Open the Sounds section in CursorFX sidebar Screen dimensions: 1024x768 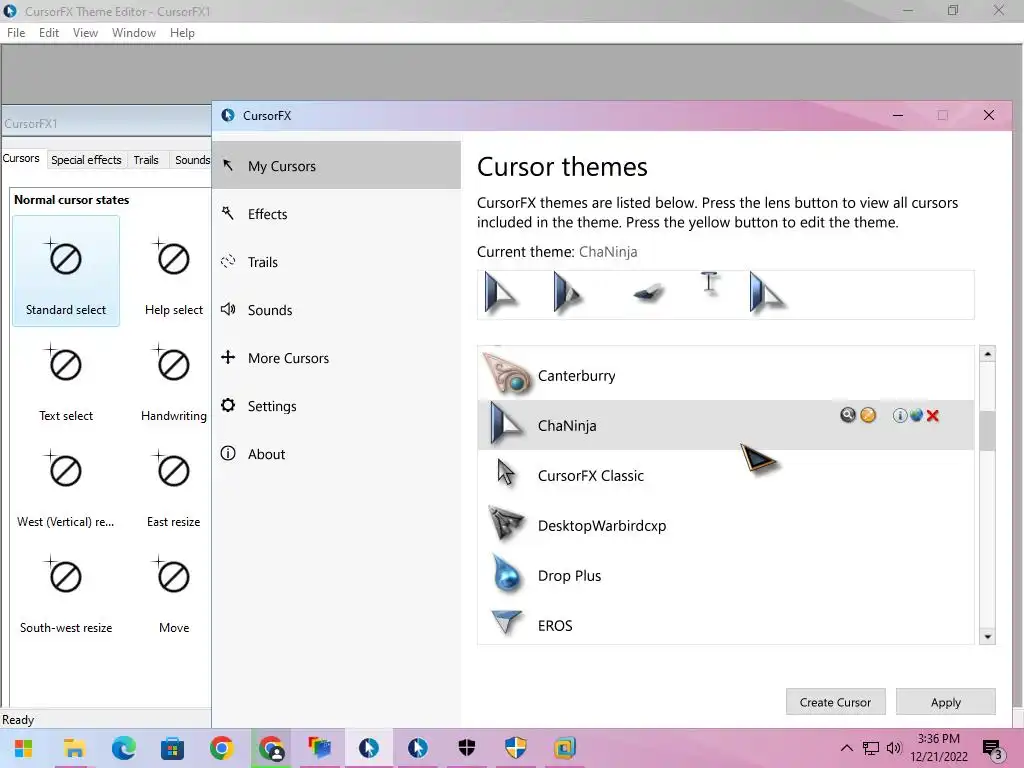click(x=336, y=310)
